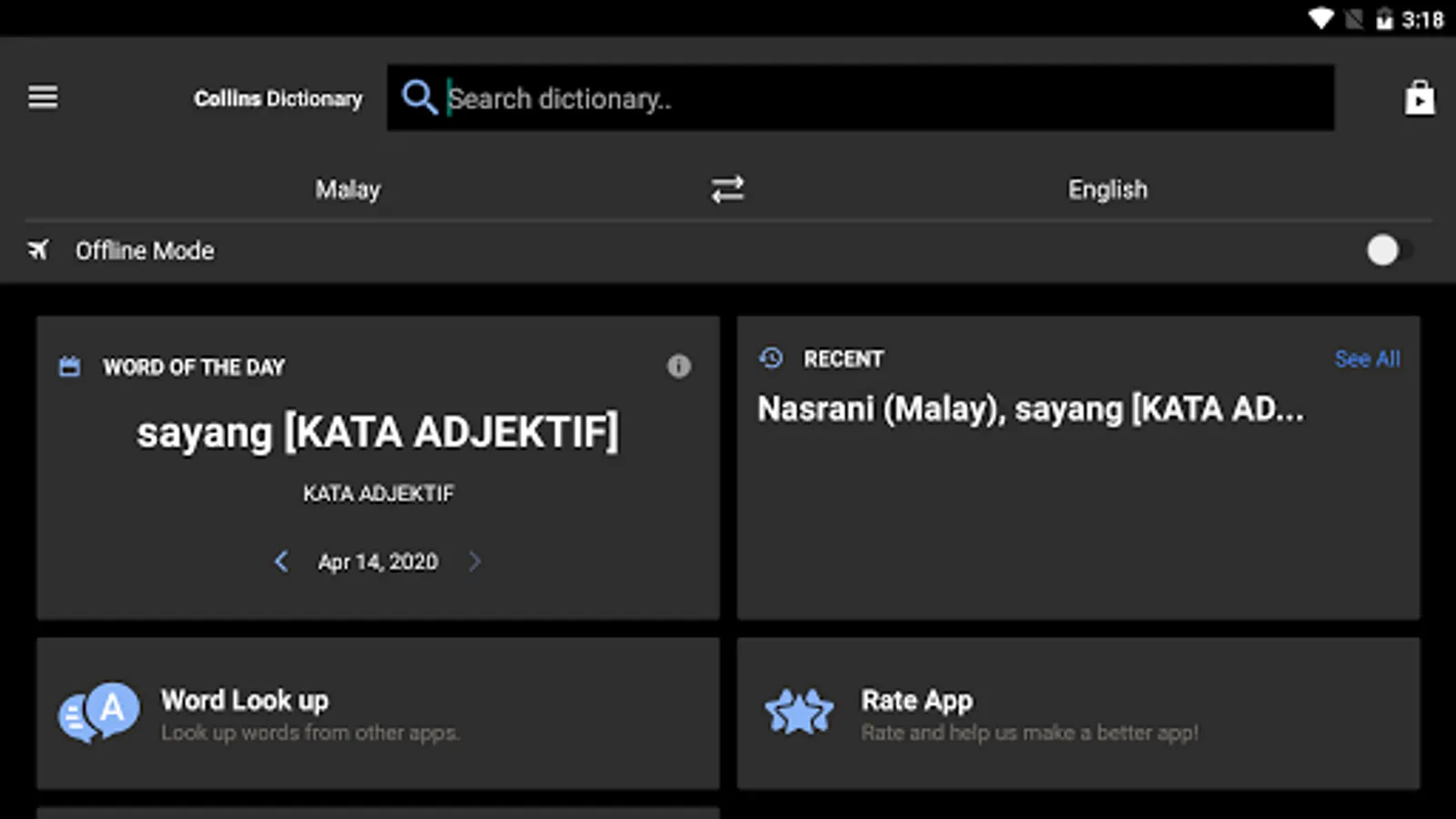Select English target language
Screen dimensions: 1456x819
(1107, 189)
